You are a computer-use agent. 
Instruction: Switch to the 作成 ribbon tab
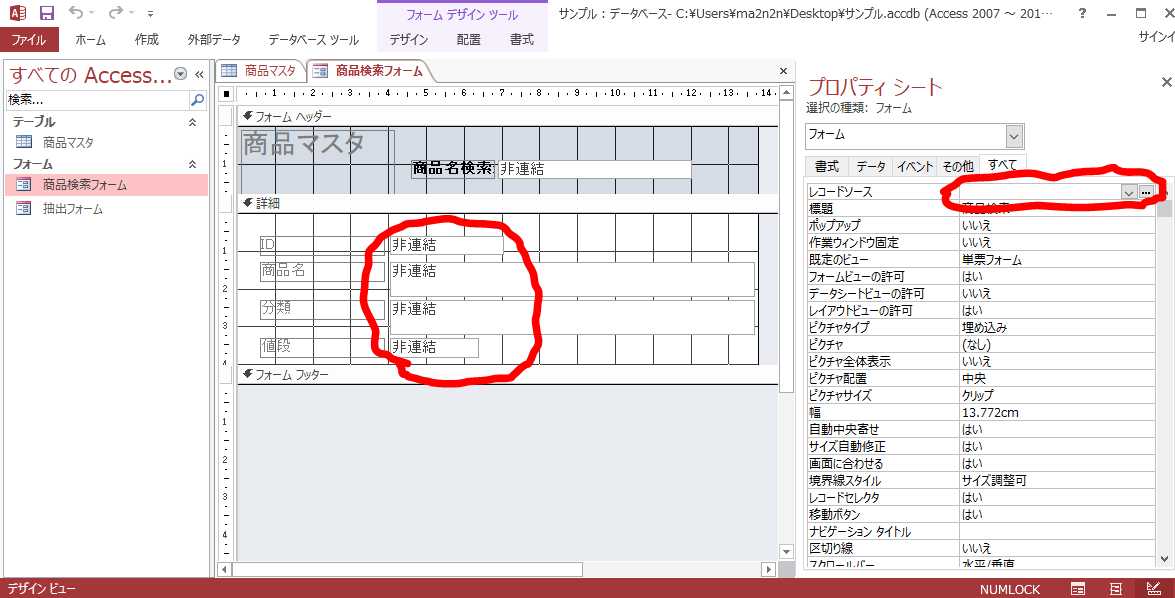click(x=147, y=40)
